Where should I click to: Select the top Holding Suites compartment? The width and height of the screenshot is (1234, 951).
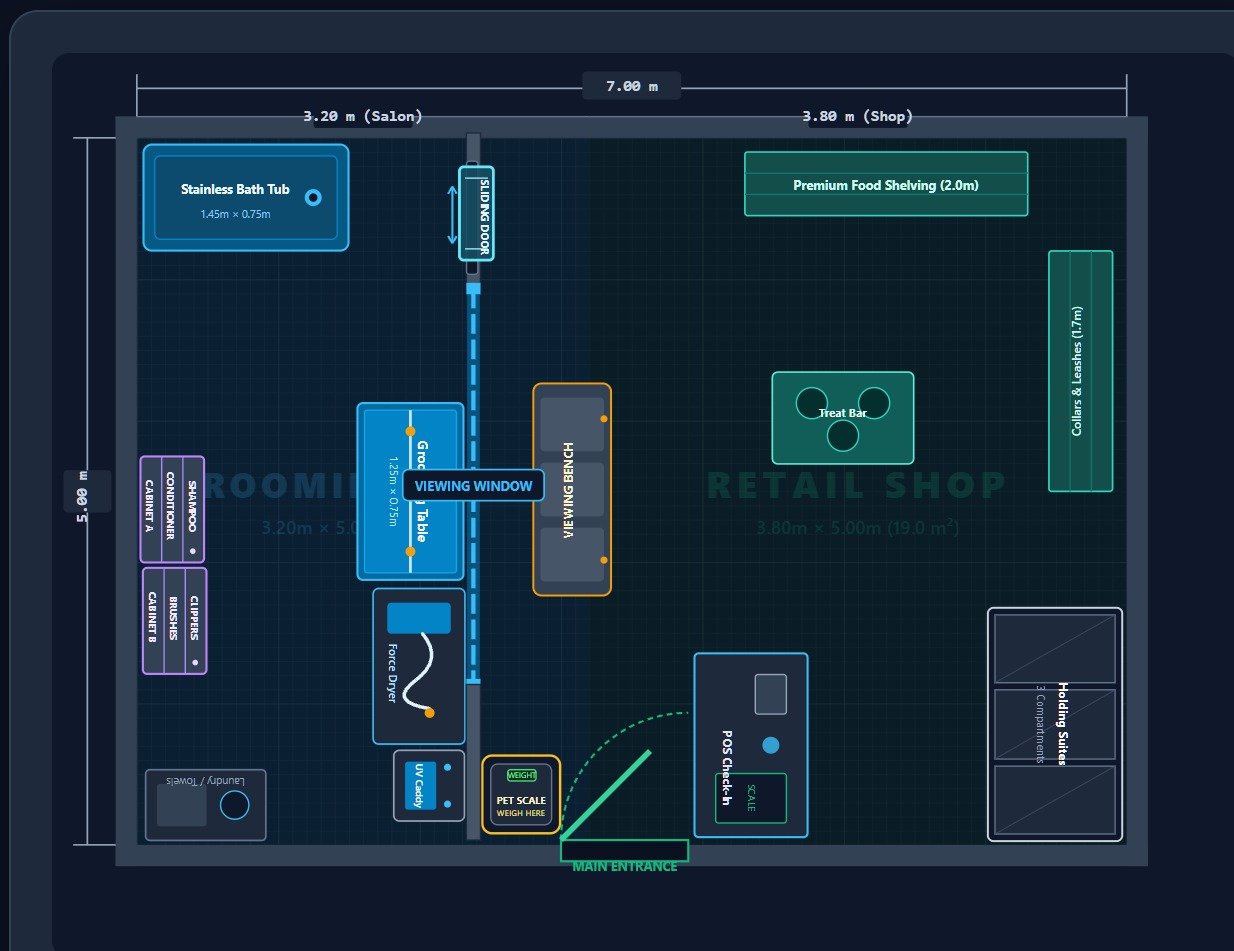click(x=1055, y=649)
